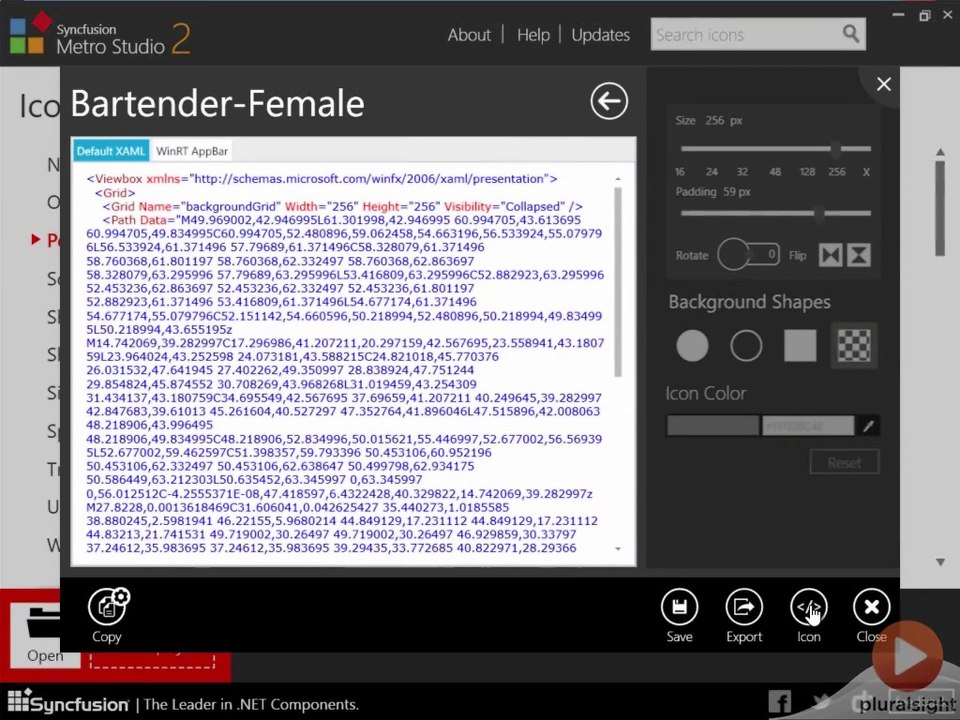This screenshot has width=960, height=720.
Task: Set size preset to 32
Action: point(742,172)
